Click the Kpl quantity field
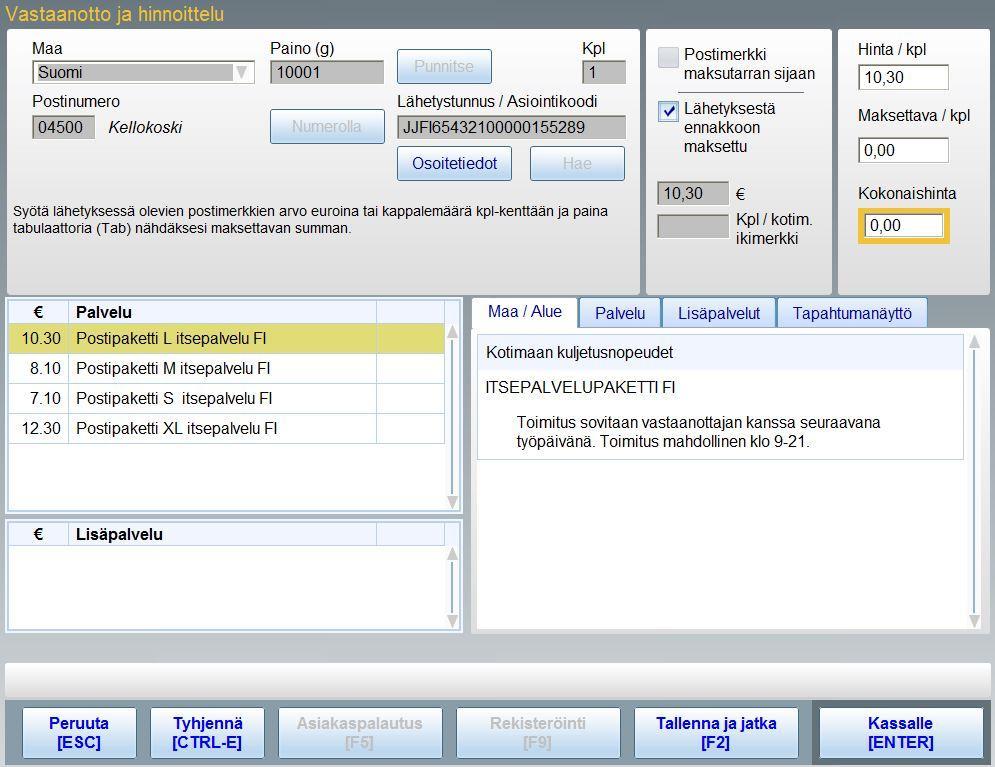 604,72
